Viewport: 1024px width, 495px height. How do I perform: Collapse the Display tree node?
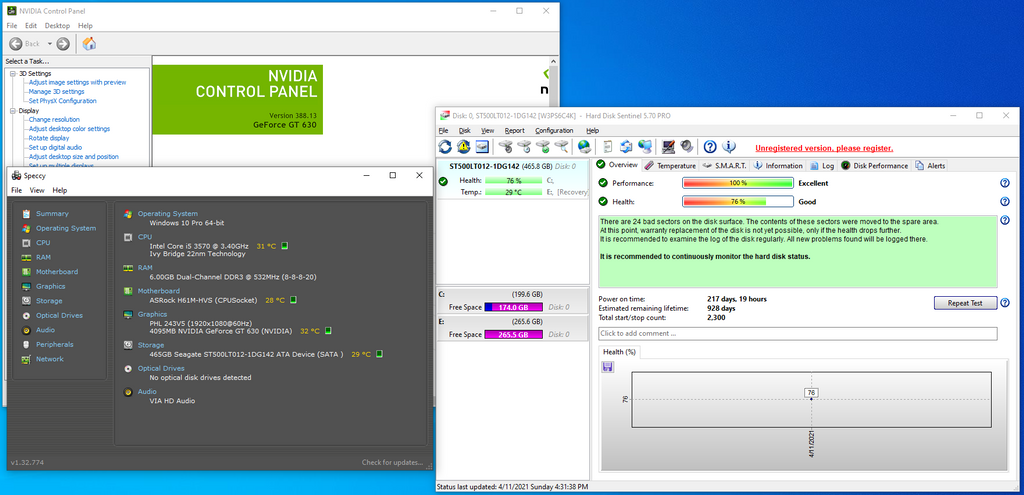point(13,111)
